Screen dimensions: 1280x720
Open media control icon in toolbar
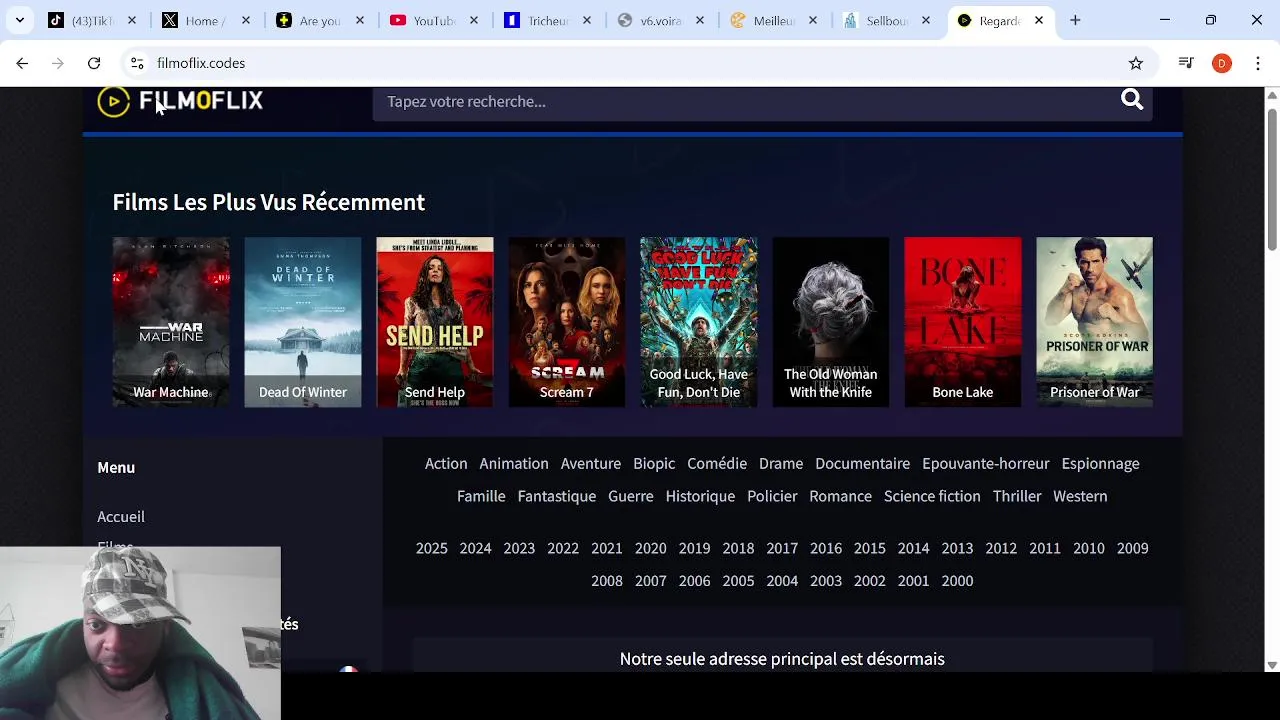[1186, 63]
